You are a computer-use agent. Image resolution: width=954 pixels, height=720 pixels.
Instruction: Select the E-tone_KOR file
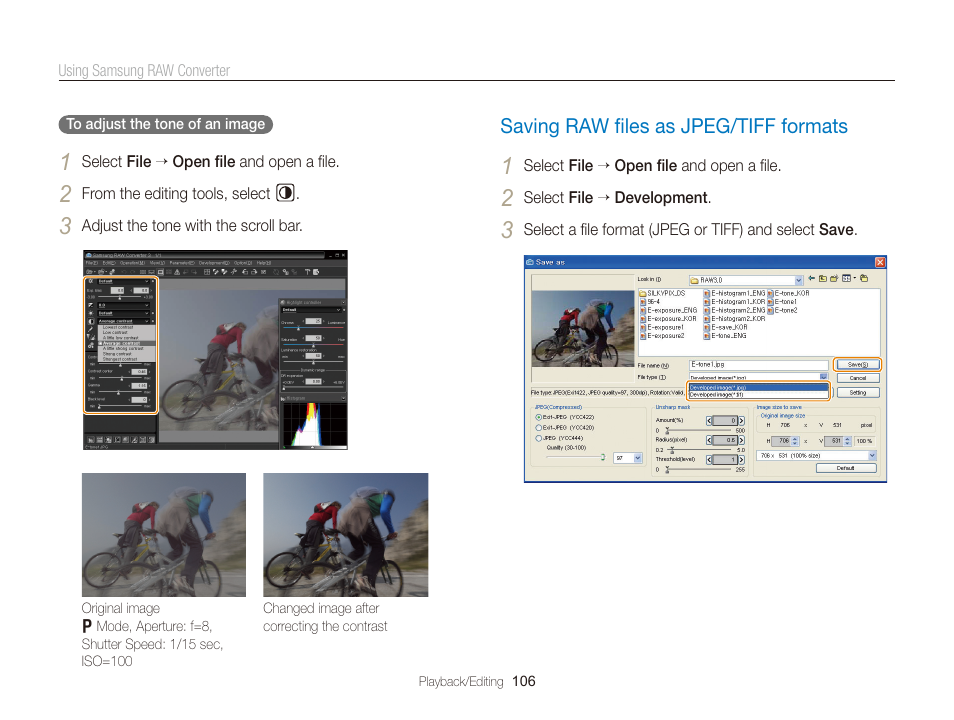788,293
